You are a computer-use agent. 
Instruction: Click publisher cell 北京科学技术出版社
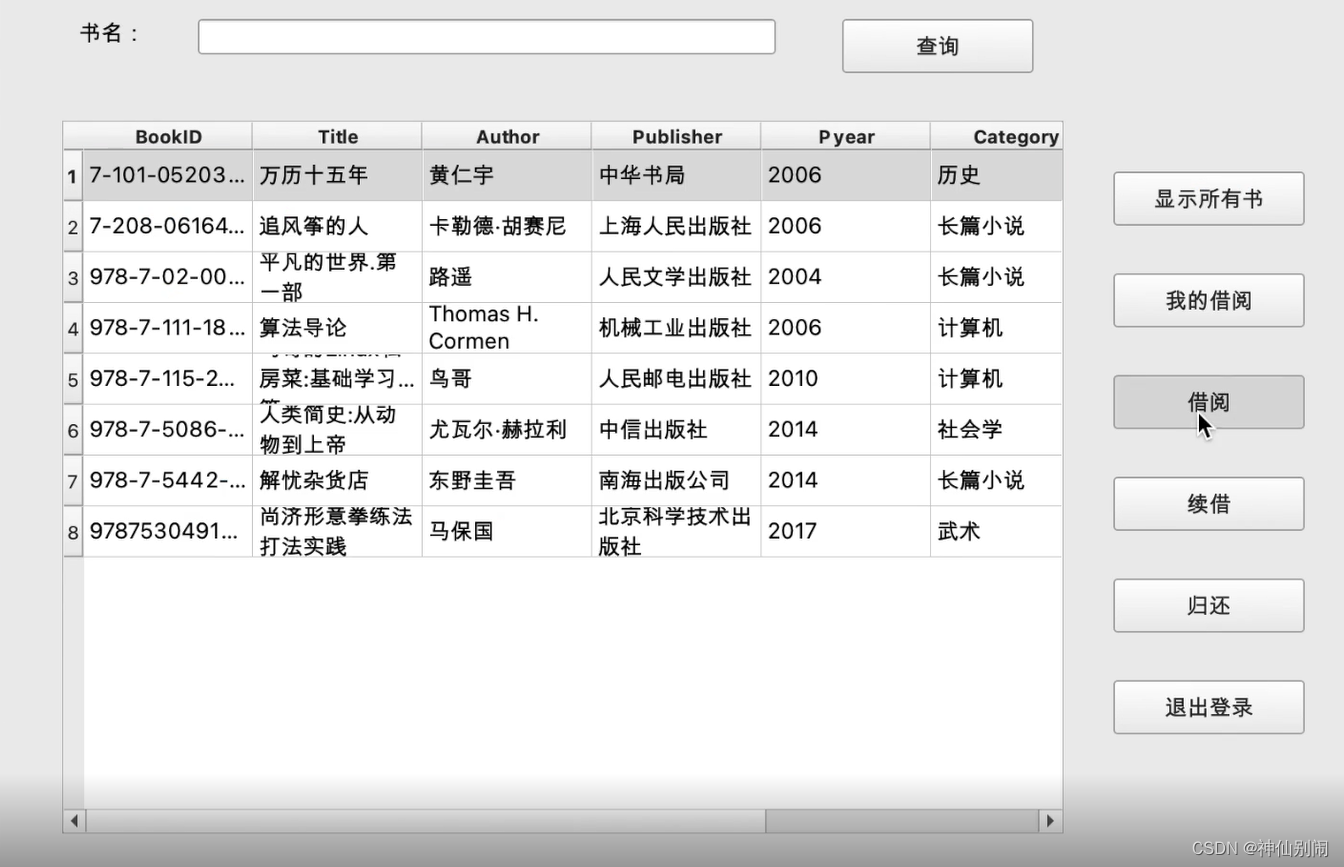coord(676,532)
